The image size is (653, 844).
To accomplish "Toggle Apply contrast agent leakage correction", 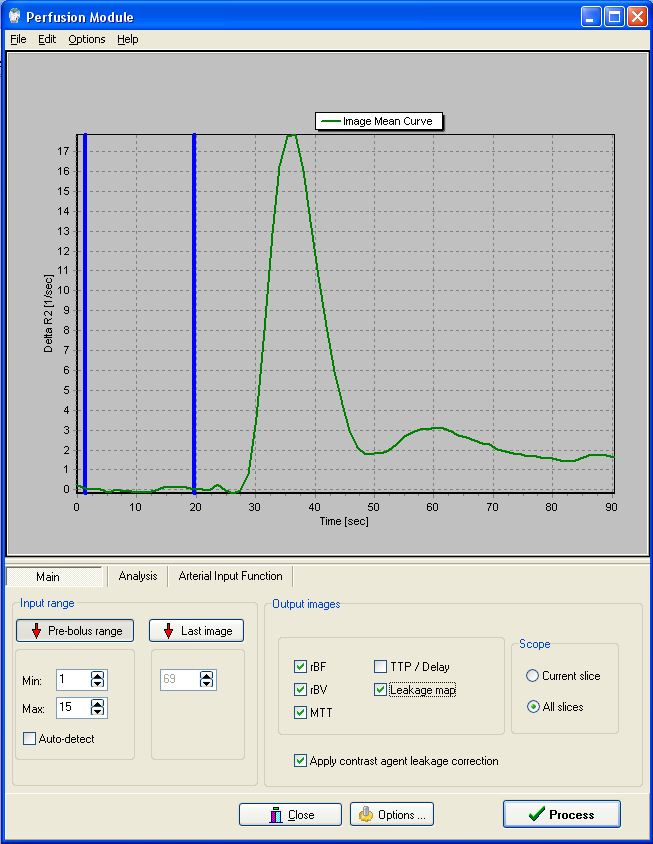I will click(x=300, y=761).
